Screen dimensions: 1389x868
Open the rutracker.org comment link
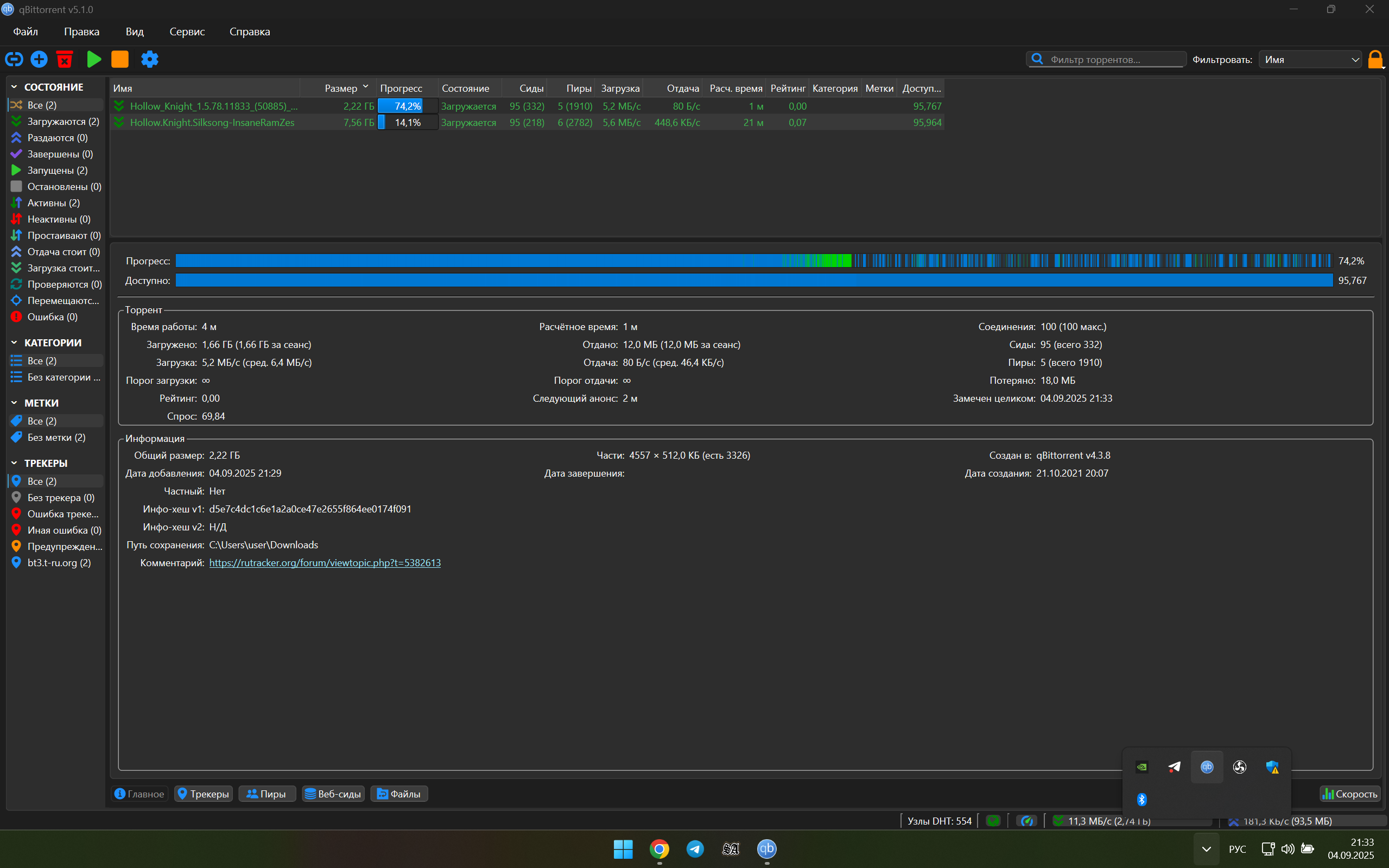tap(325, 562)
